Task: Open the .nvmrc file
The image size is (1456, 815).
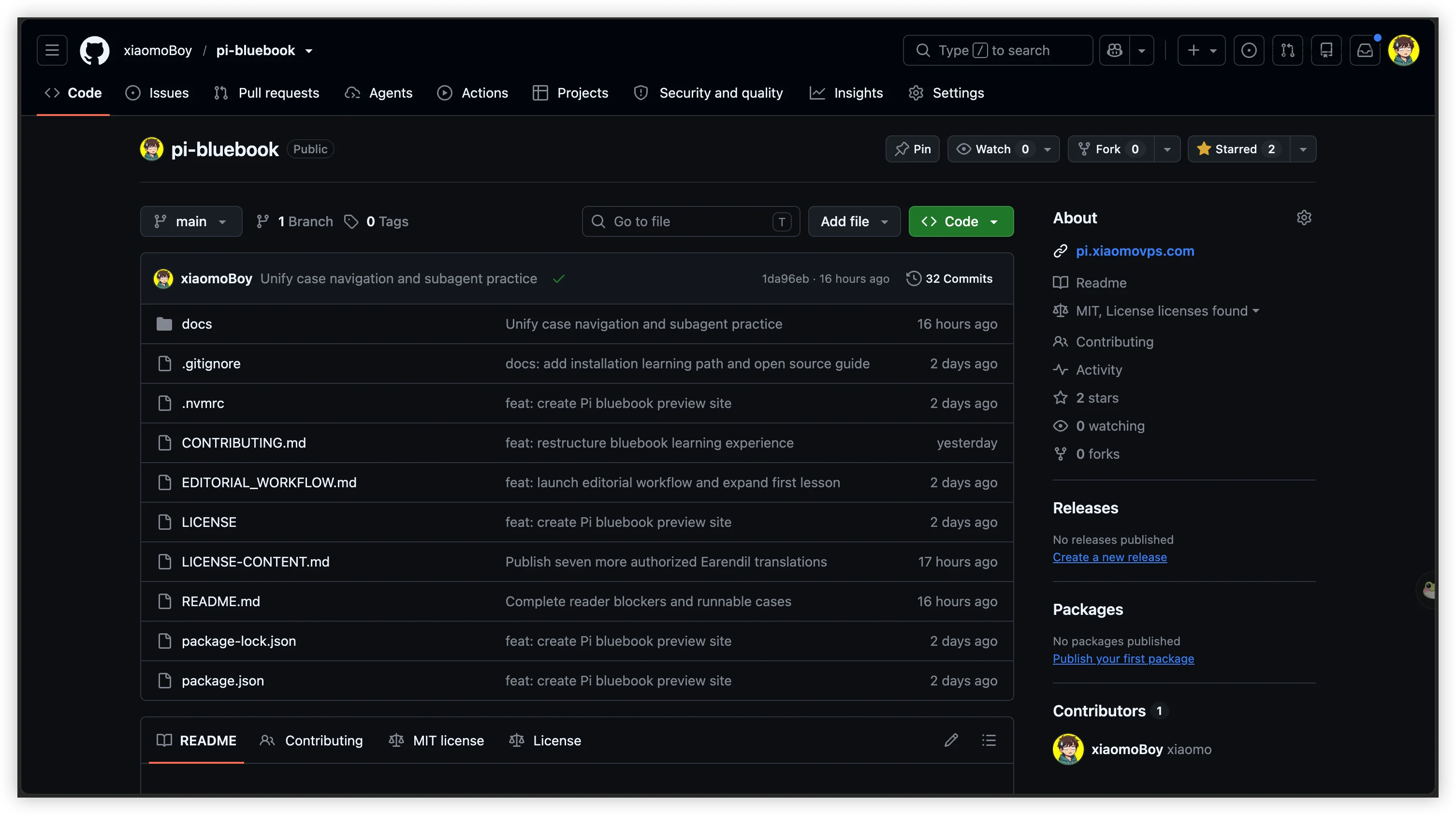Action: click(203, 403)
